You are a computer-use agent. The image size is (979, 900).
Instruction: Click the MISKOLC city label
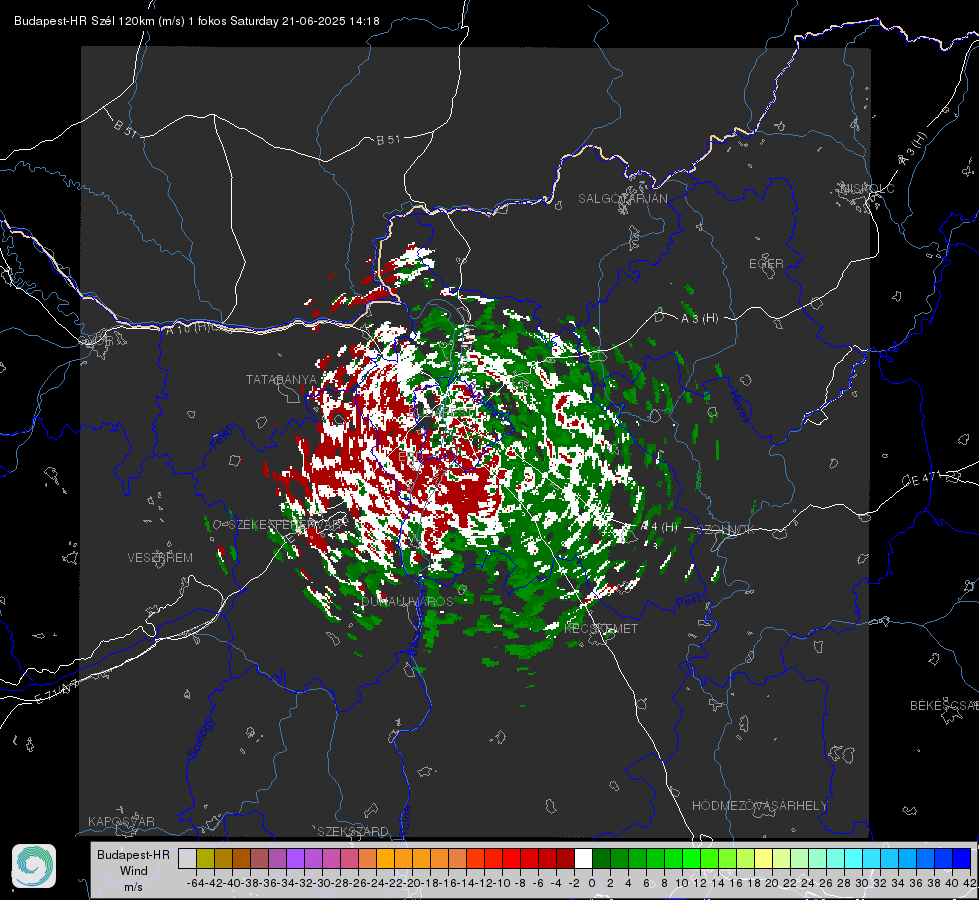[867, 188]
